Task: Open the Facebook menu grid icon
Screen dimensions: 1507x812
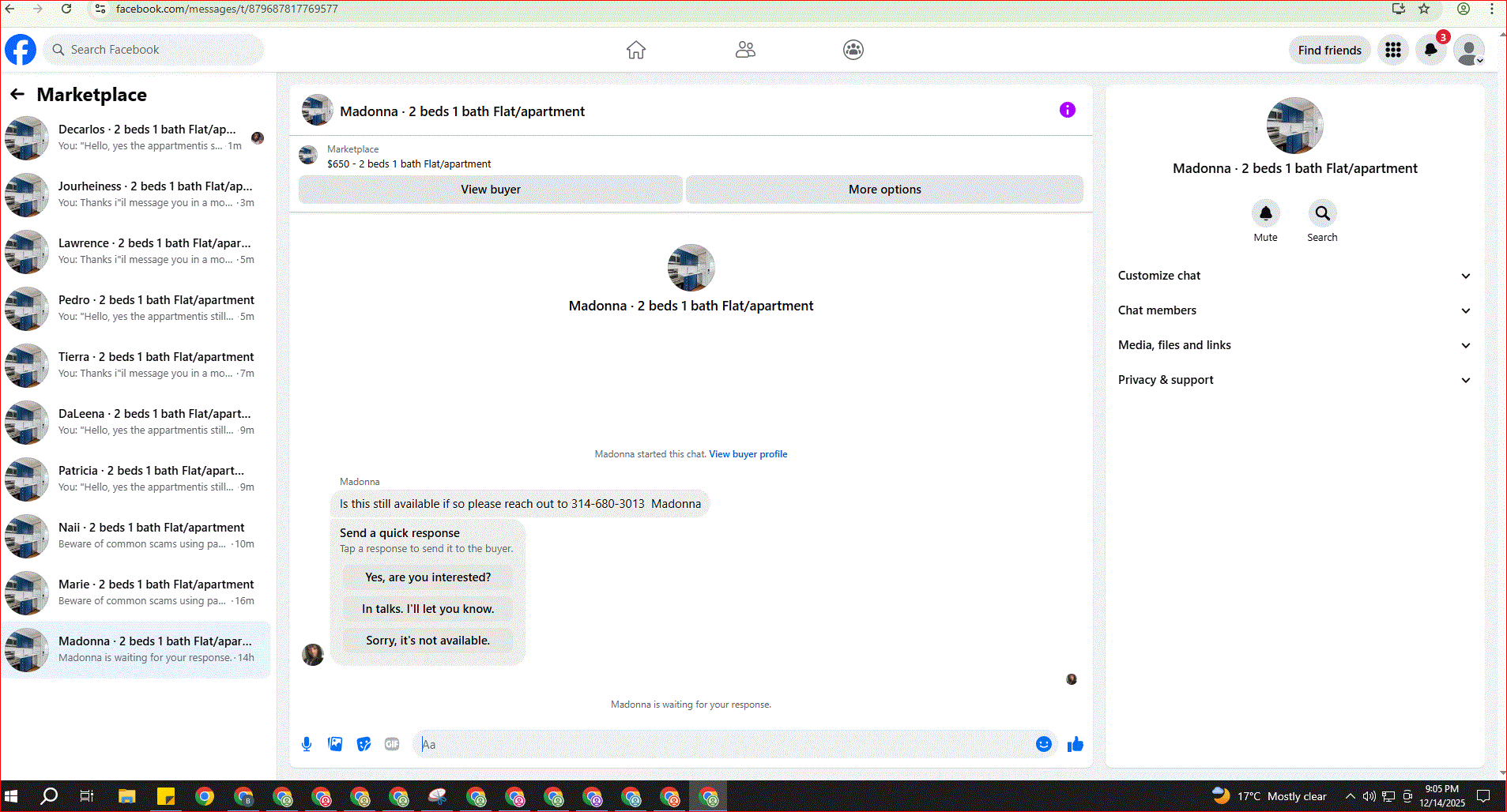Action: click(1393, 50)
